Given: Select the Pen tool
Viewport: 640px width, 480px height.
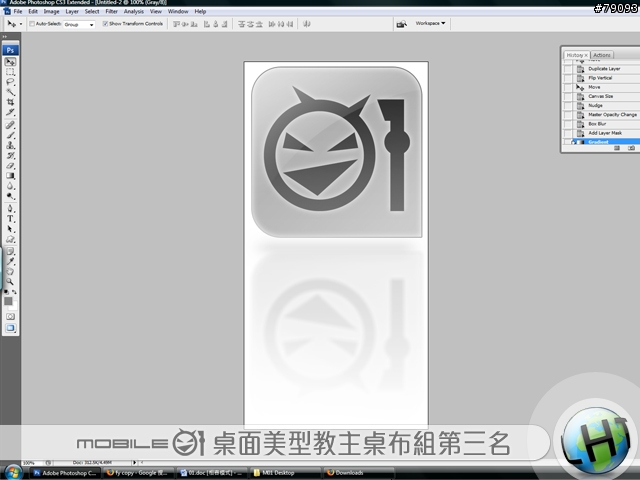Looking at the screenshot, I should [10, 209].
